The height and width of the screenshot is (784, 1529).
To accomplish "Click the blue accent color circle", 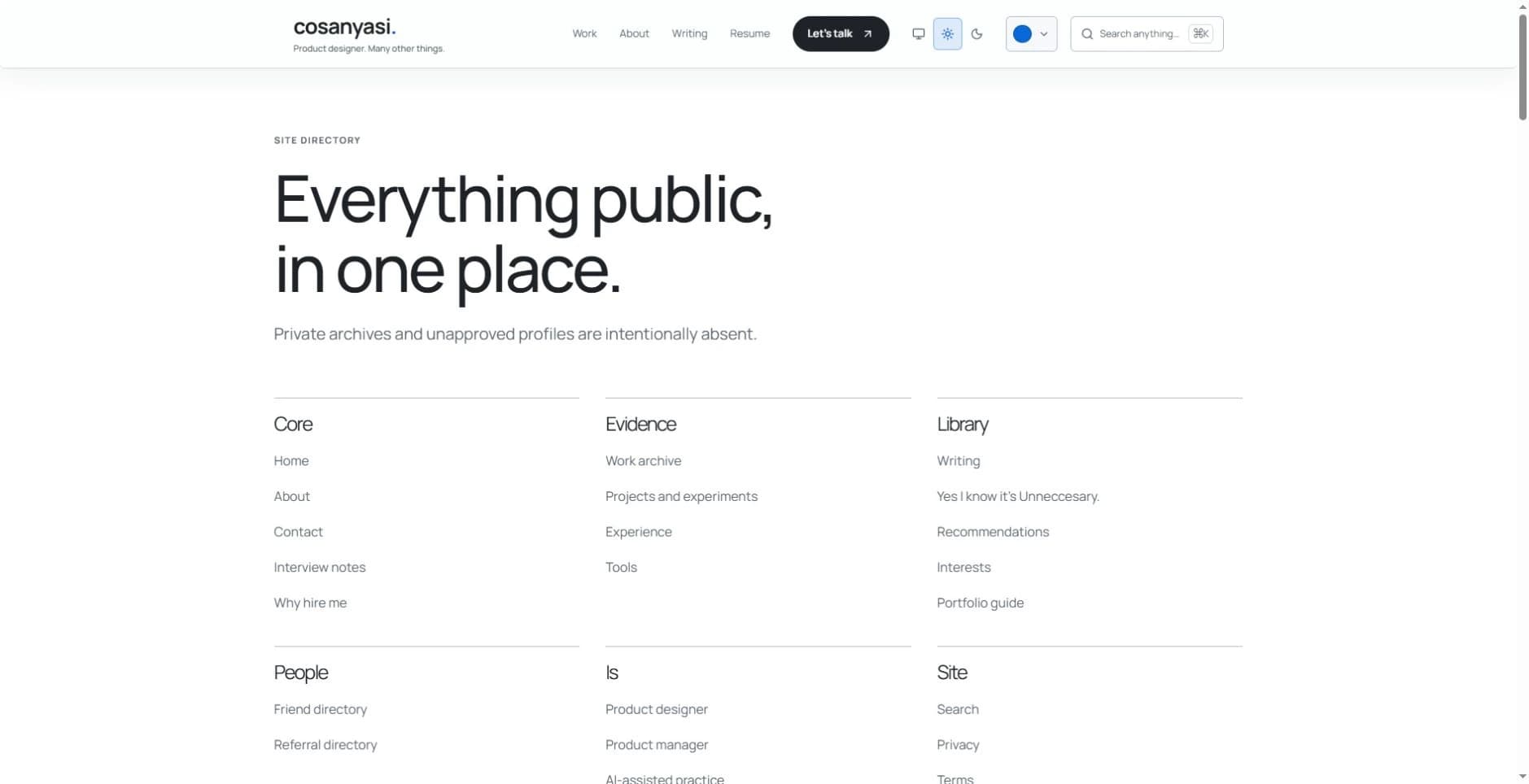I will point(1022,34).
